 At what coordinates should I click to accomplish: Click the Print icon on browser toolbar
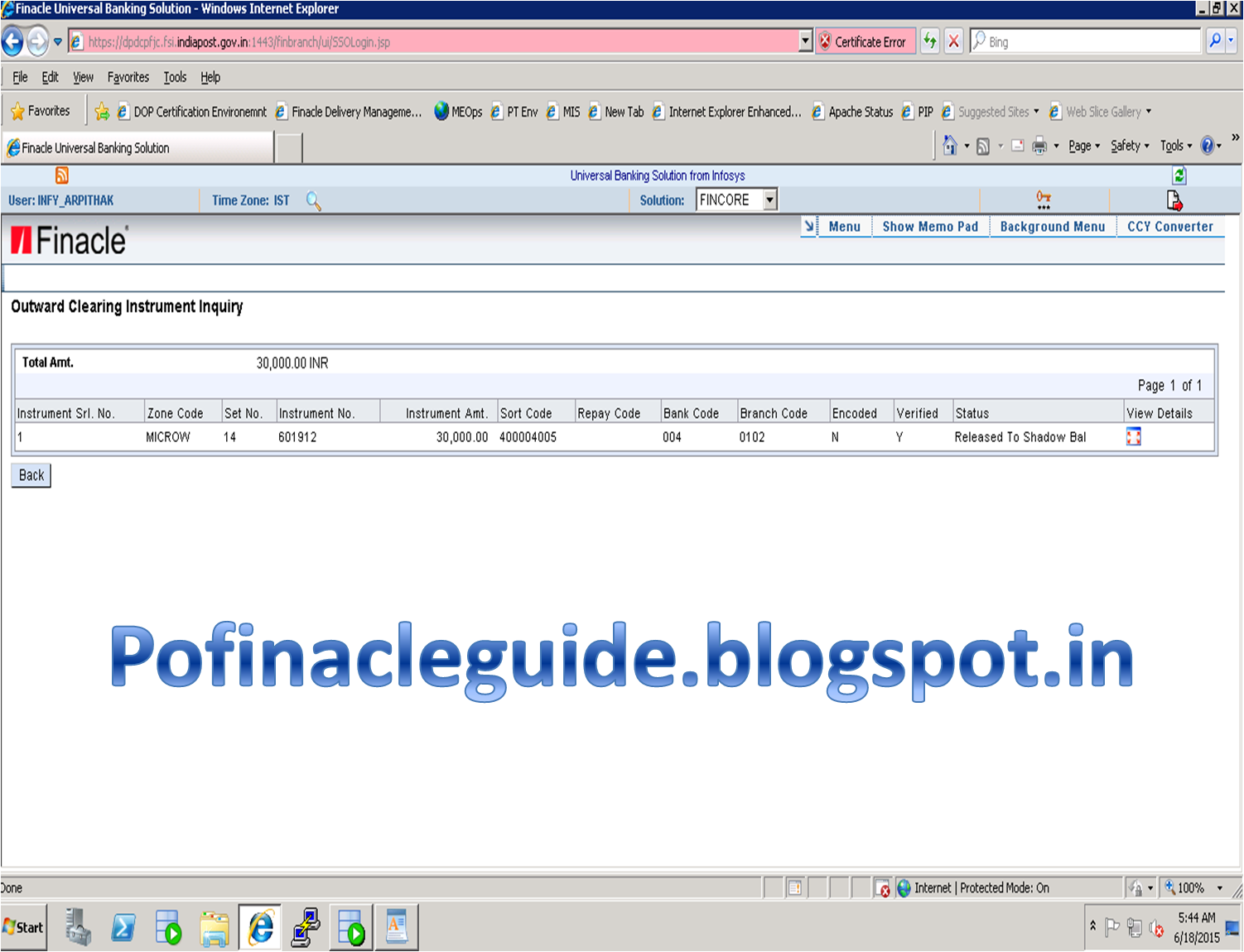(x=1038, y=145)
